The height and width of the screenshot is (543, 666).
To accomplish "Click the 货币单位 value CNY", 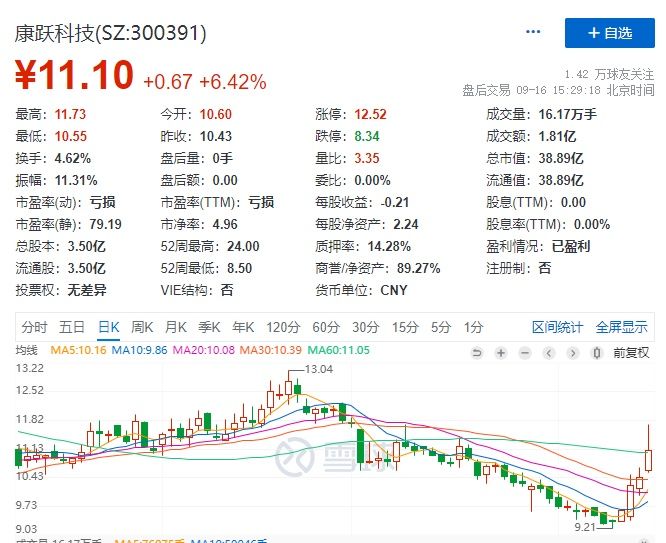I will [394, 291].
